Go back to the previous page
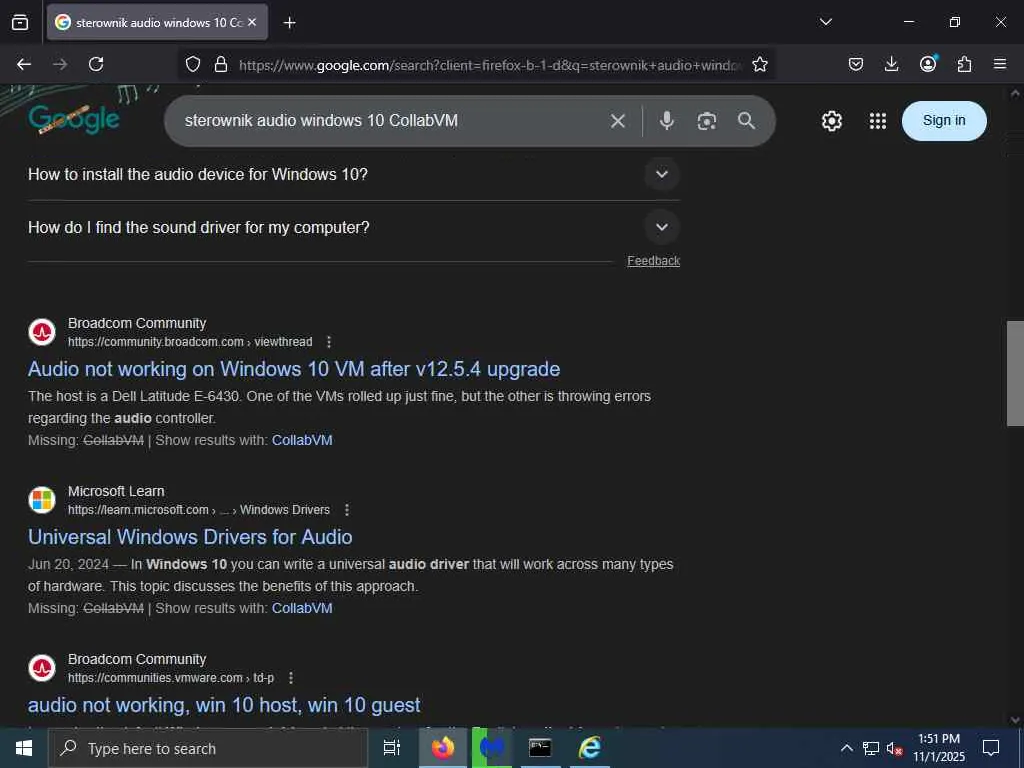The width and height of the screenshot is (1024, 768). coord(24,64)
